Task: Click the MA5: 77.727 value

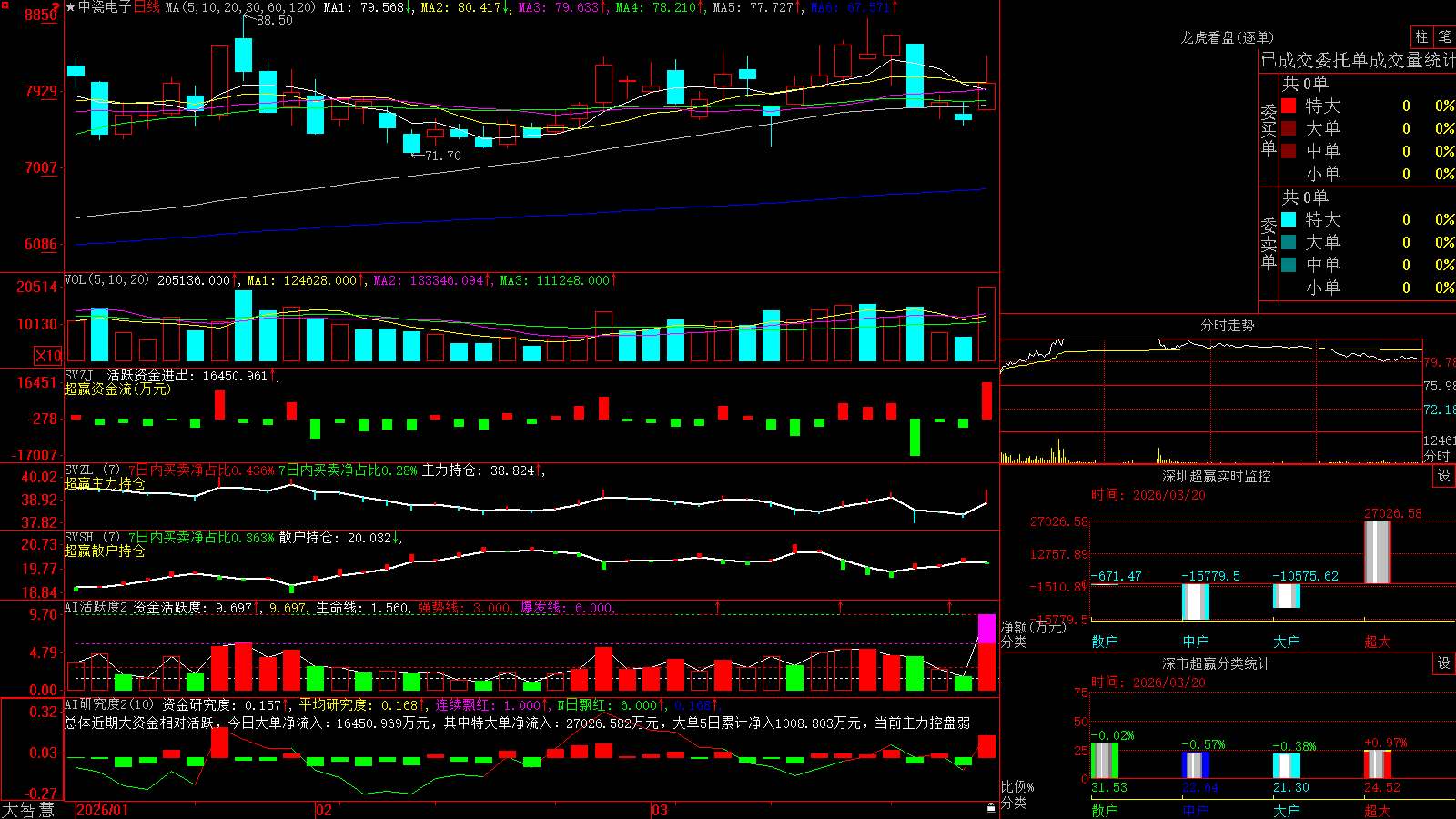Action: pyautogui.click(x=757, y=7)
